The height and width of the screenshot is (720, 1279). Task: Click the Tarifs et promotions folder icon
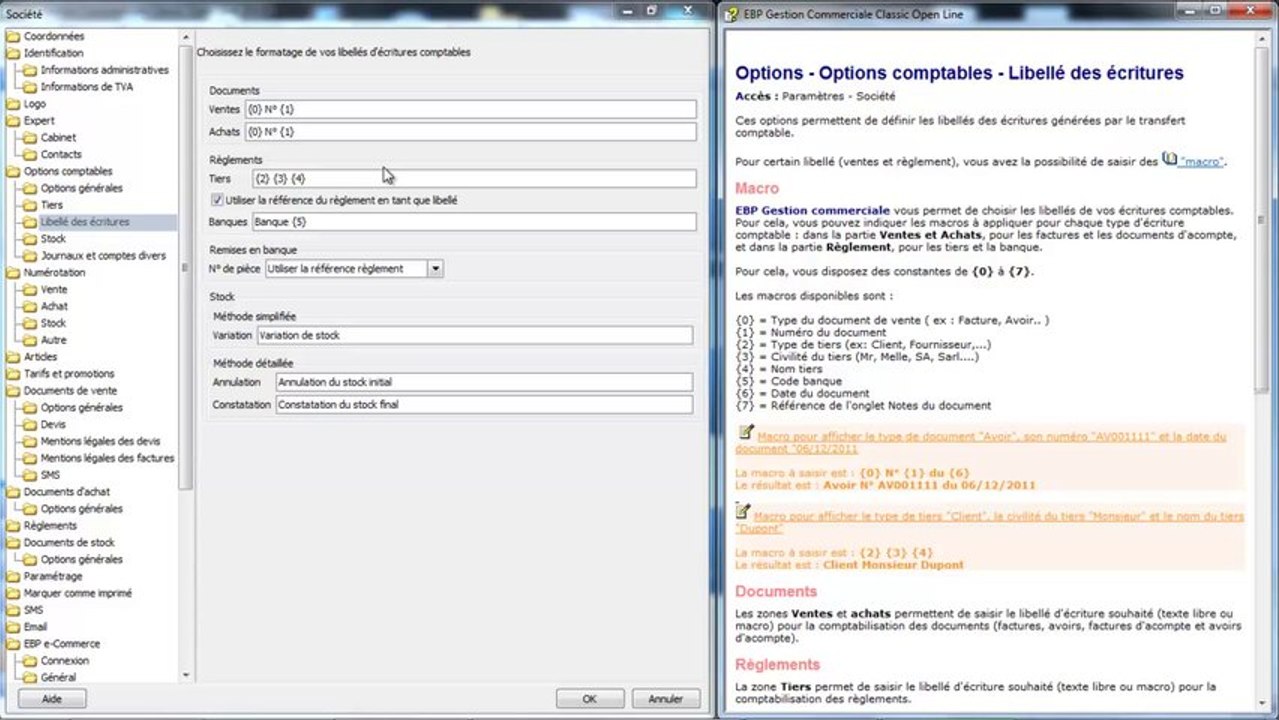tap(12, 374)
